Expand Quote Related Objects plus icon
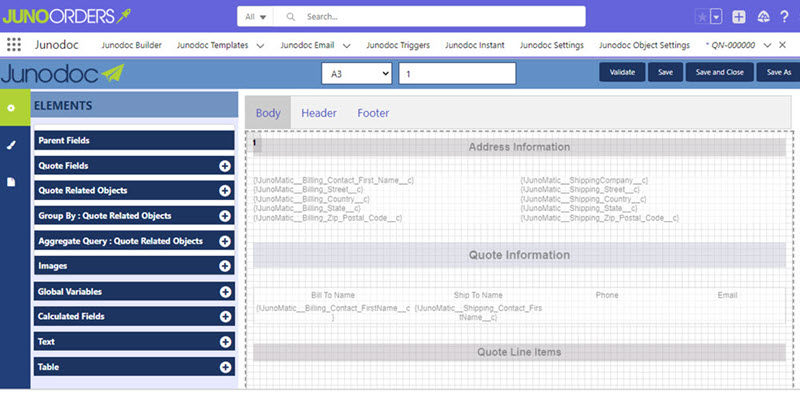The height and width of the screenshot is (394, 800). pyautogui.click(x=225, y=191)
